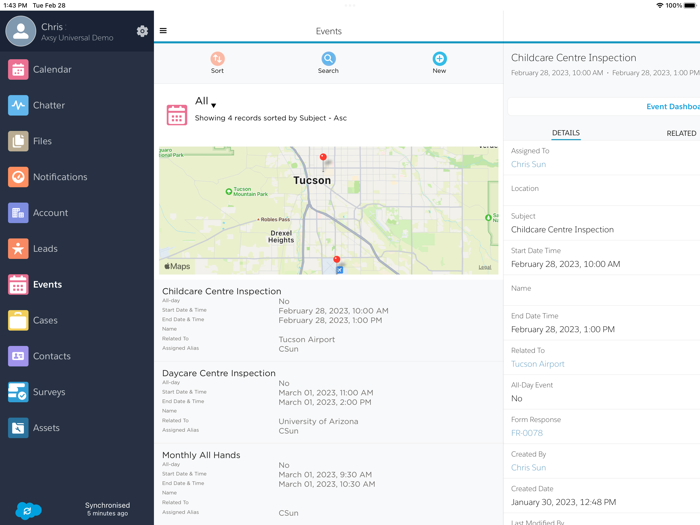Image resolution: width=700 pixels, height=525 pixels.
Task: Tap the blue airport marker on map
Action: tap(340, 270)
